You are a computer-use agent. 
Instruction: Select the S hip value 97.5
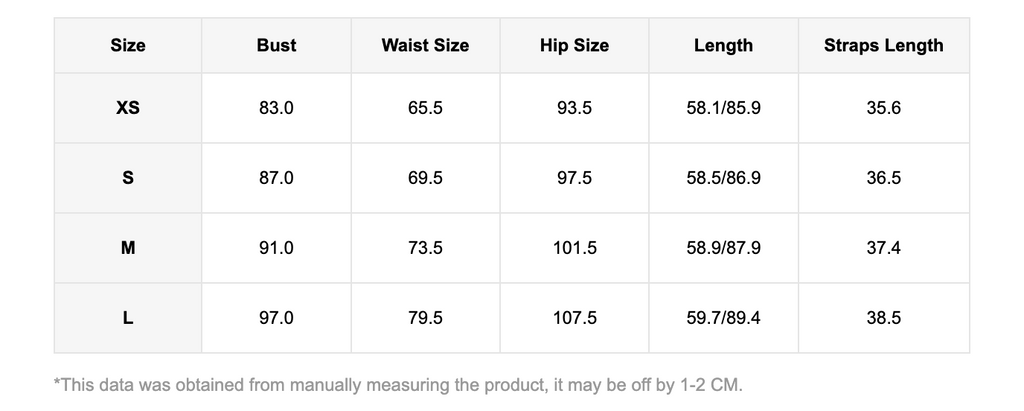coord(574,178)
